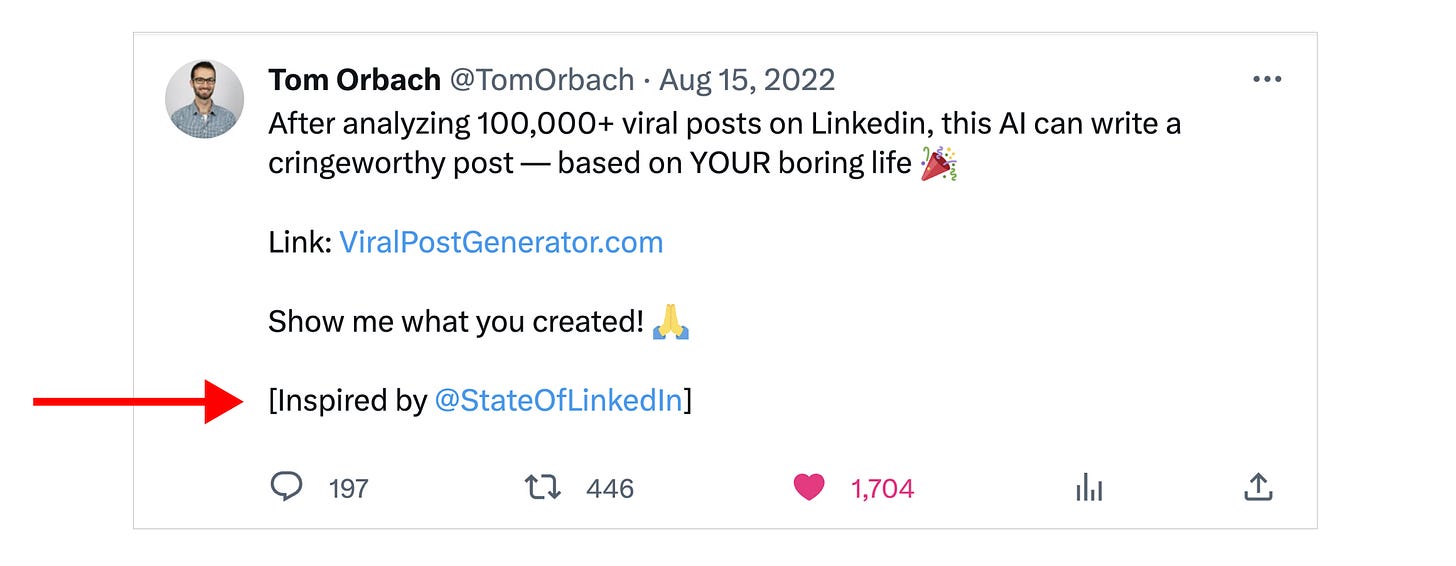Screen dimensions: 1456x566
Task: Open the @TomOrbach handle link
Action: coord(539,80)
